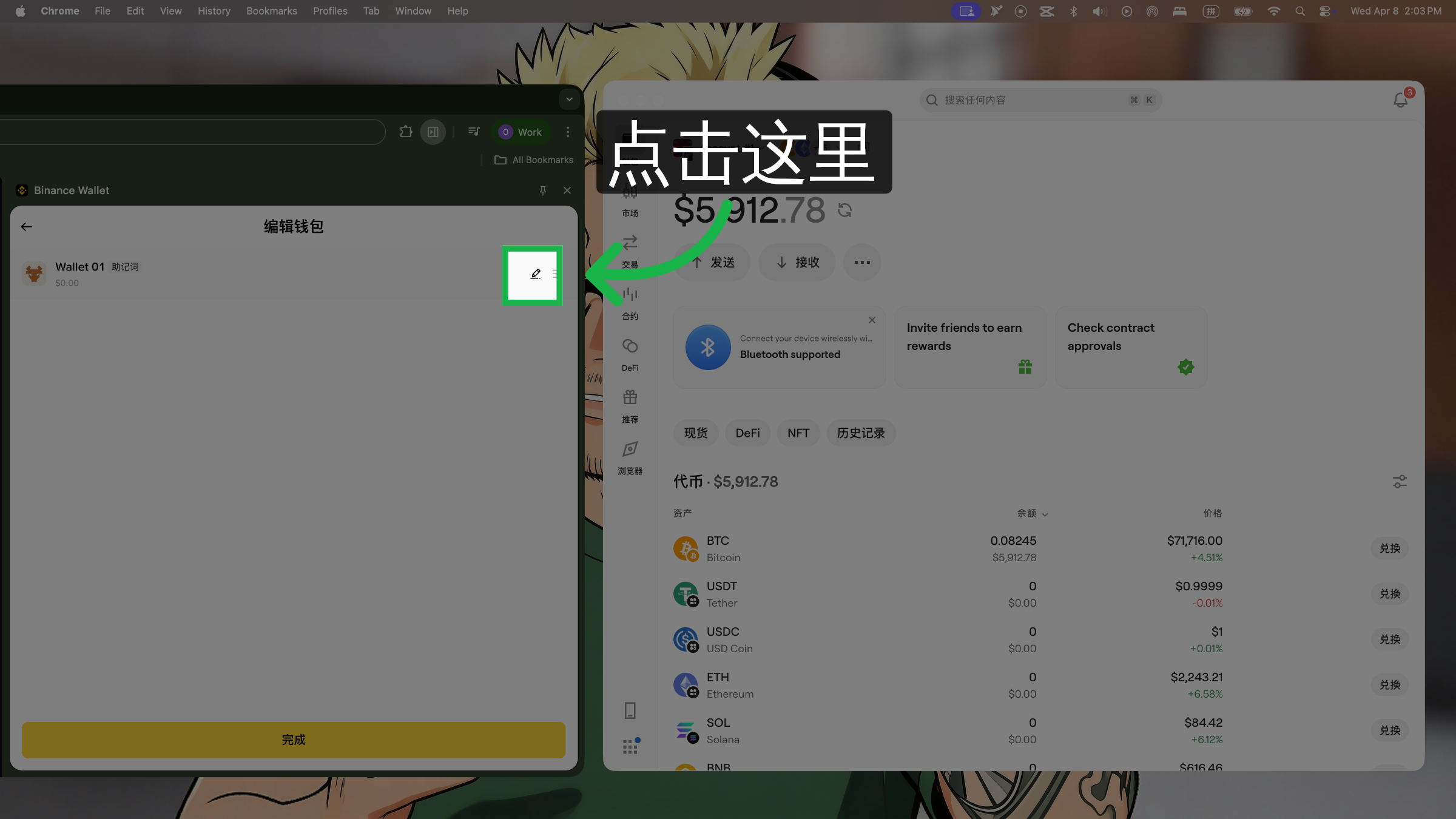
Task: Click 兑换 for USDC
Action: [x=1390, y=639]
